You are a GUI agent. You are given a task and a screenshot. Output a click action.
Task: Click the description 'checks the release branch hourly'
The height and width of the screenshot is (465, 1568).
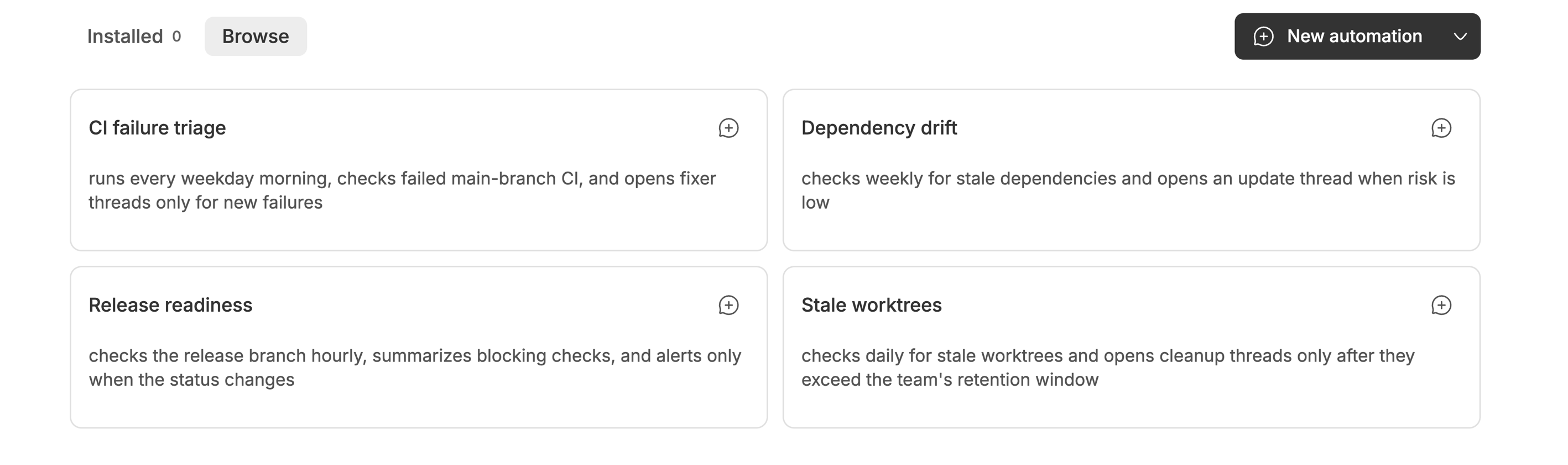(415, 368)
